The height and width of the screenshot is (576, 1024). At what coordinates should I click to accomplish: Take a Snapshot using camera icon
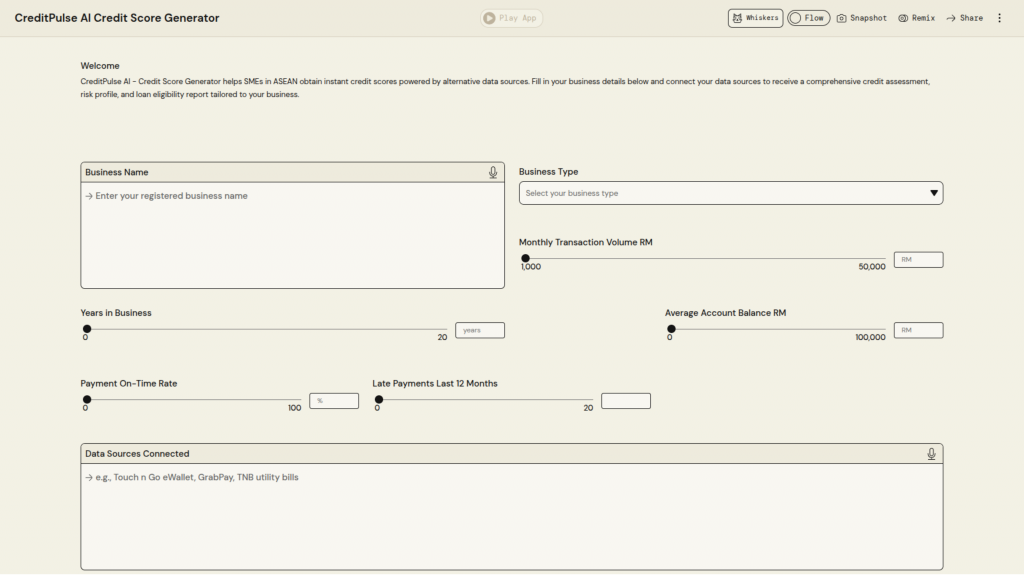pos(861,18)
